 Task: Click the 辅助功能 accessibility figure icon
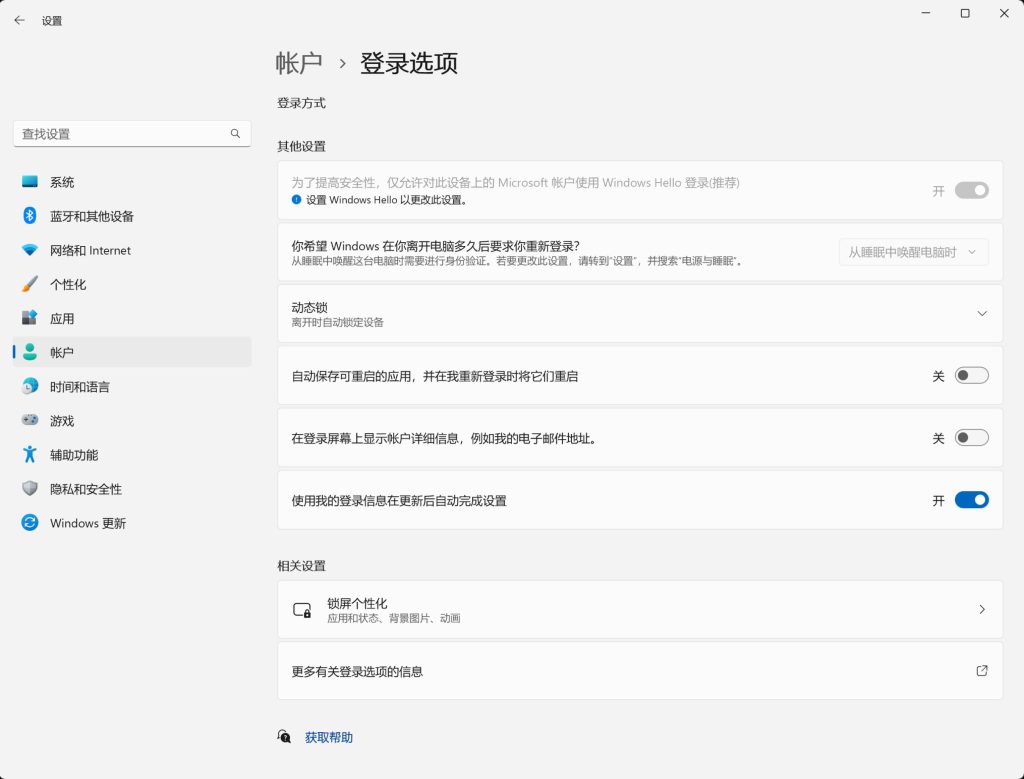29,454
